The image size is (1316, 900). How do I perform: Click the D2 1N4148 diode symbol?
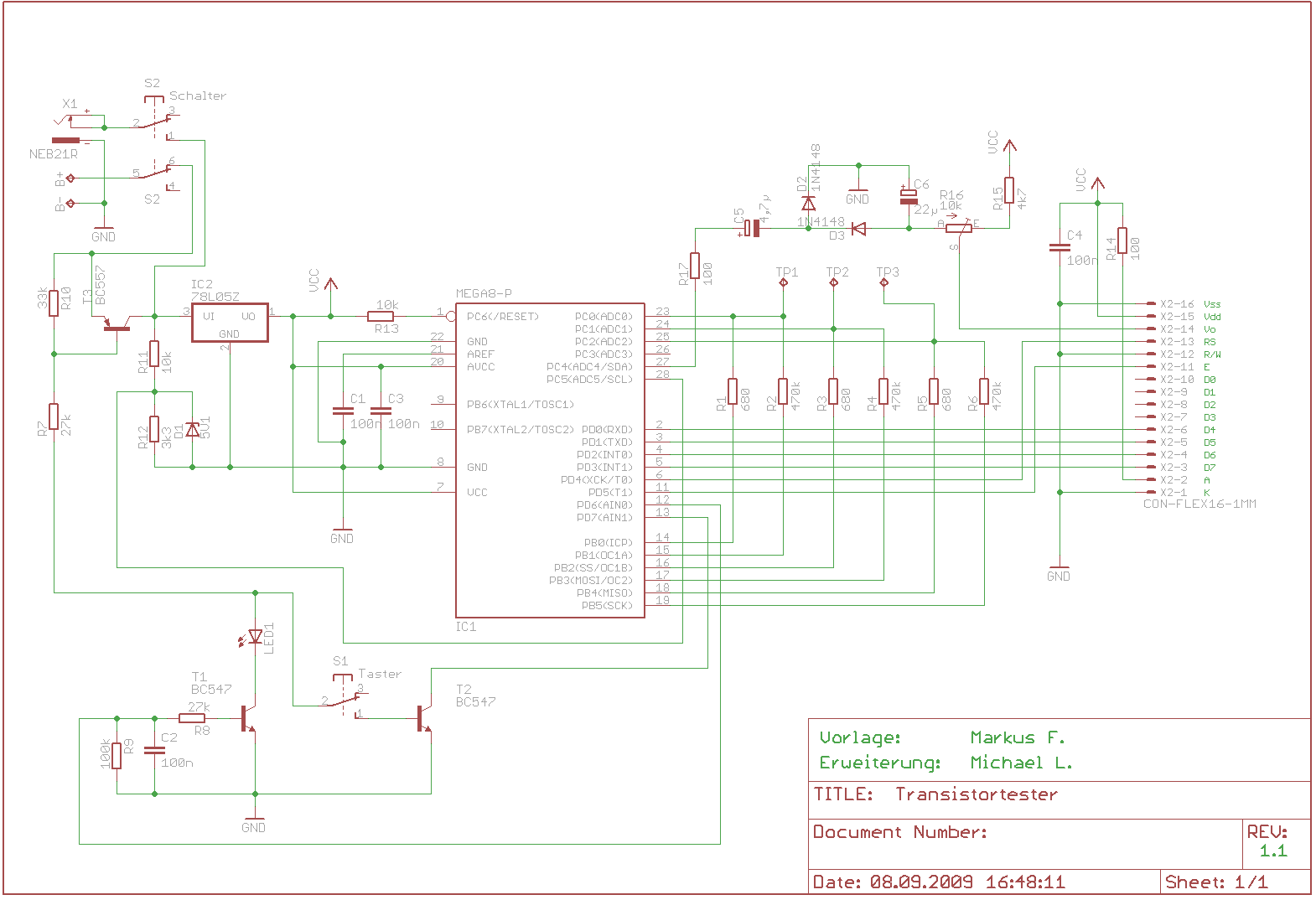[808, 204]
